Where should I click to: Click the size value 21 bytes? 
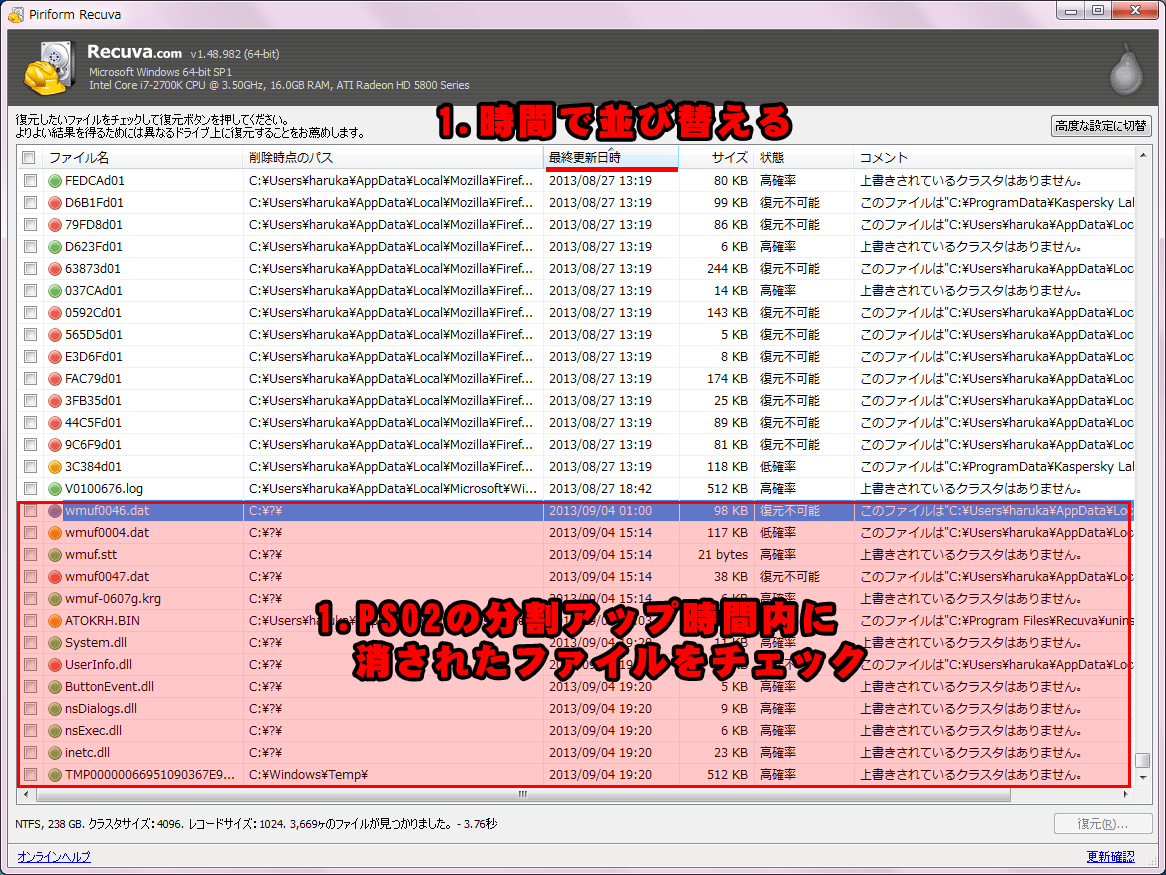pos(723,555)
